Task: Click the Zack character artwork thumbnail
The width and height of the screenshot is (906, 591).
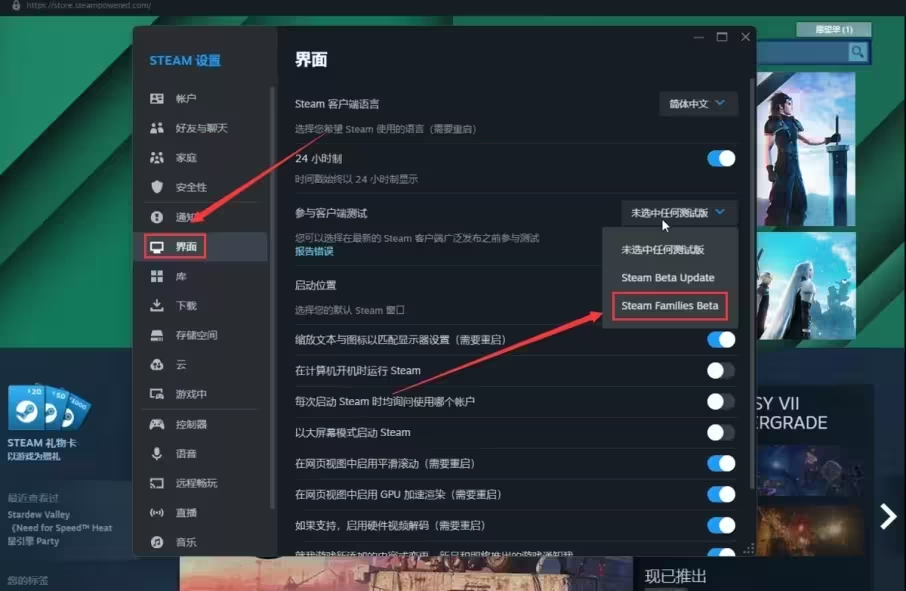Action: coord(806,149)
